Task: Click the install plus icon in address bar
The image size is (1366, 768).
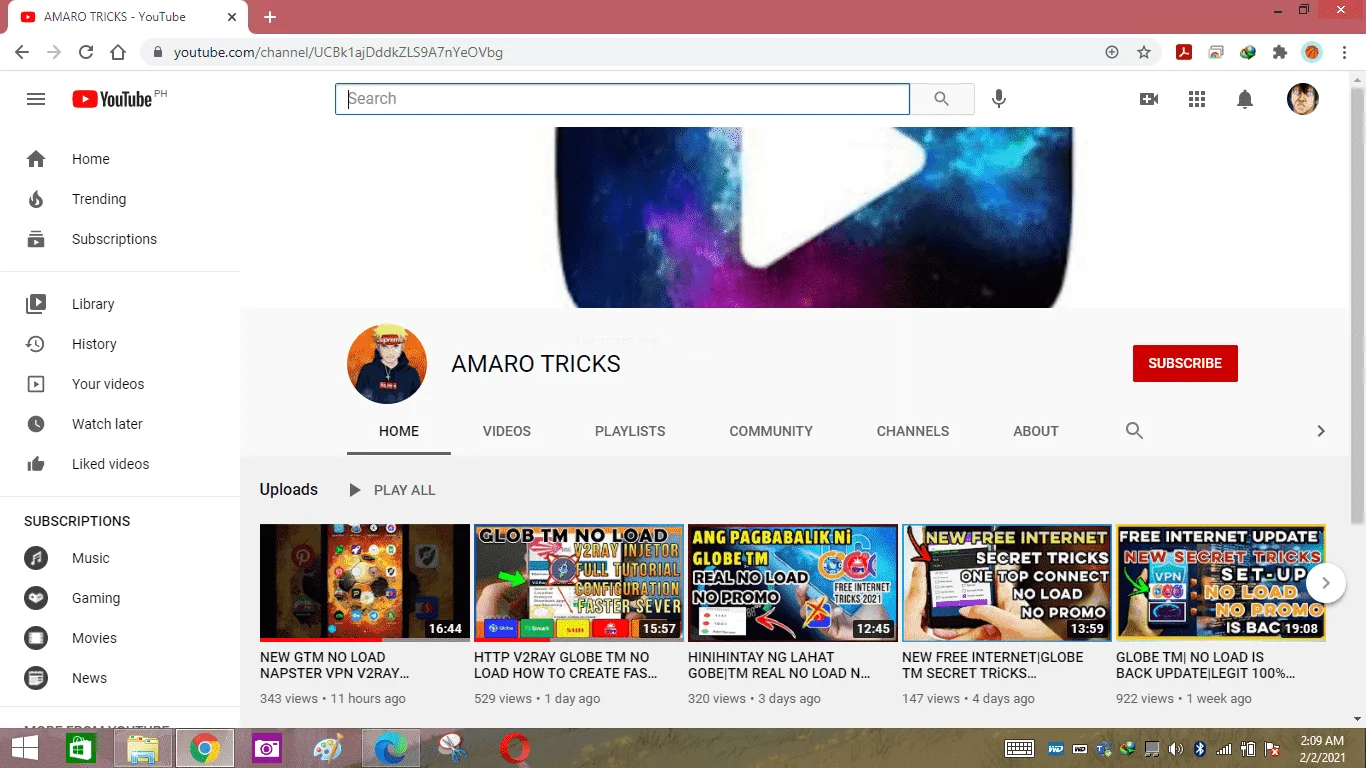Action: click(1111, 52)
